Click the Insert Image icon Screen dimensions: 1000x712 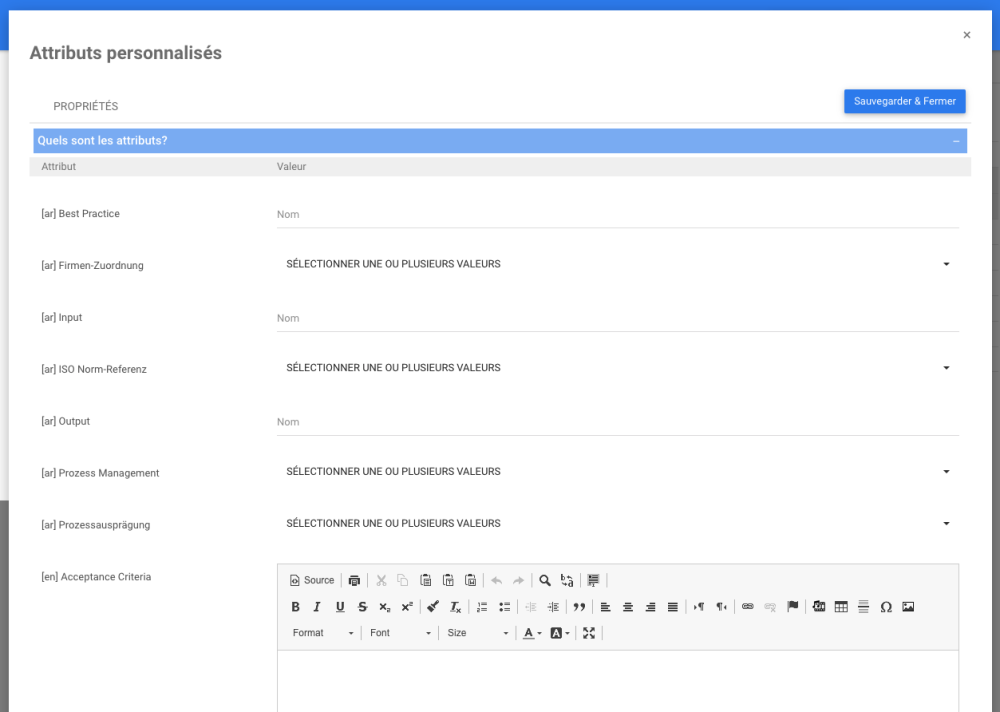tap(908, 607)
